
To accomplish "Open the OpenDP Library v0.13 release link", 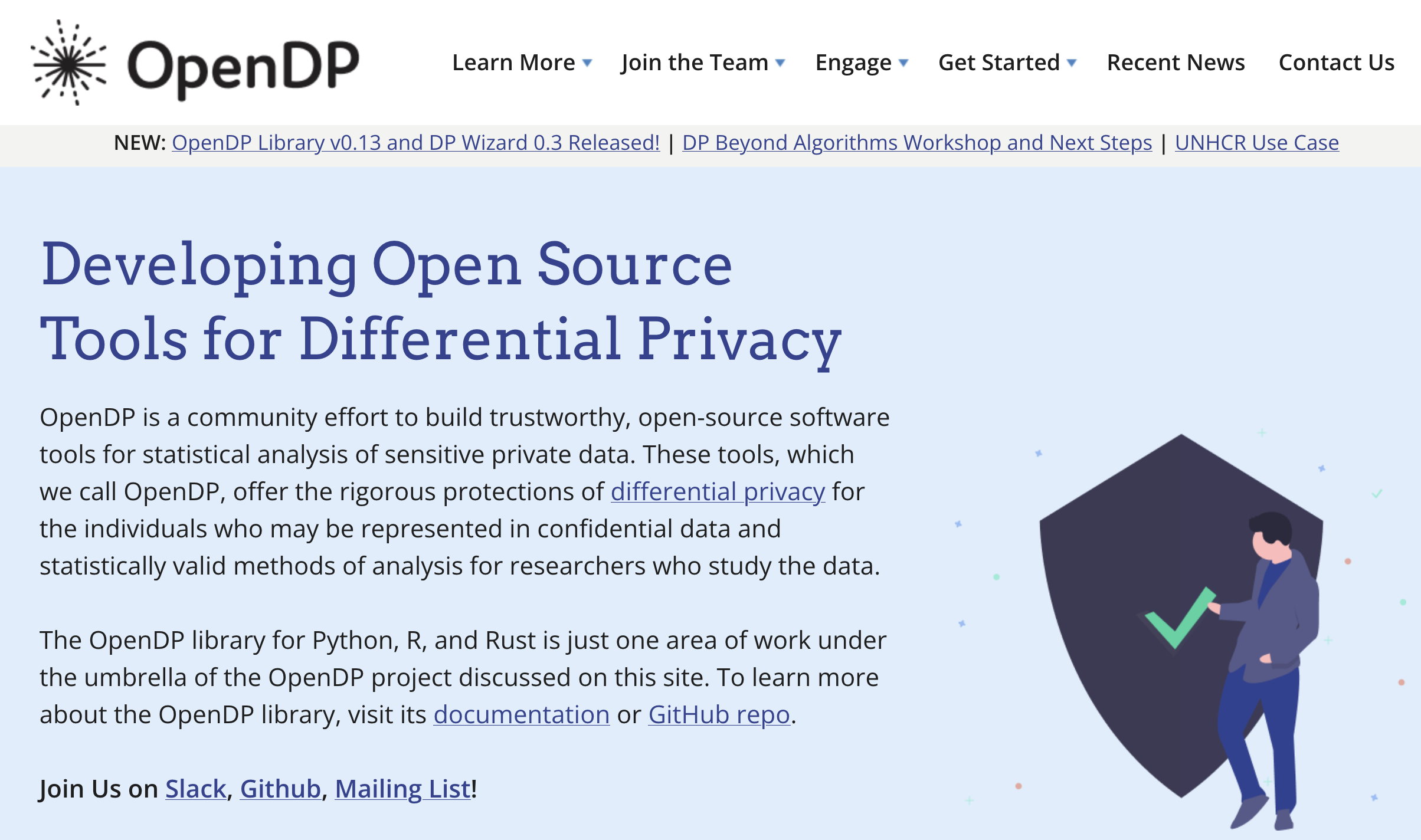I will 415,143.
